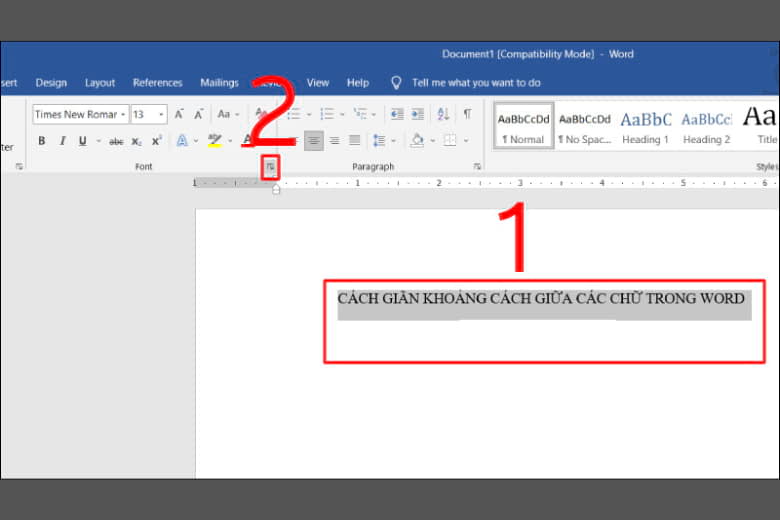This screenshot has width=780, height=520.
Task: Apply borders to selection
Action: click(x=450, y=141)
